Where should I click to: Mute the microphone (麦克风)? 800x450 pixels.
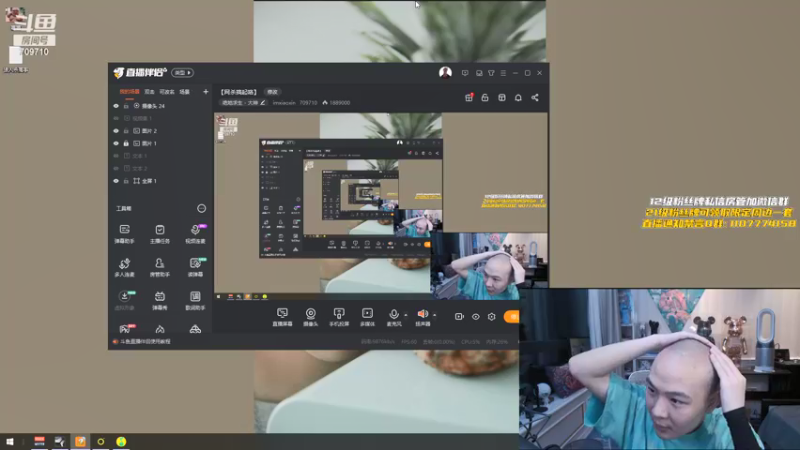point(393,317)
